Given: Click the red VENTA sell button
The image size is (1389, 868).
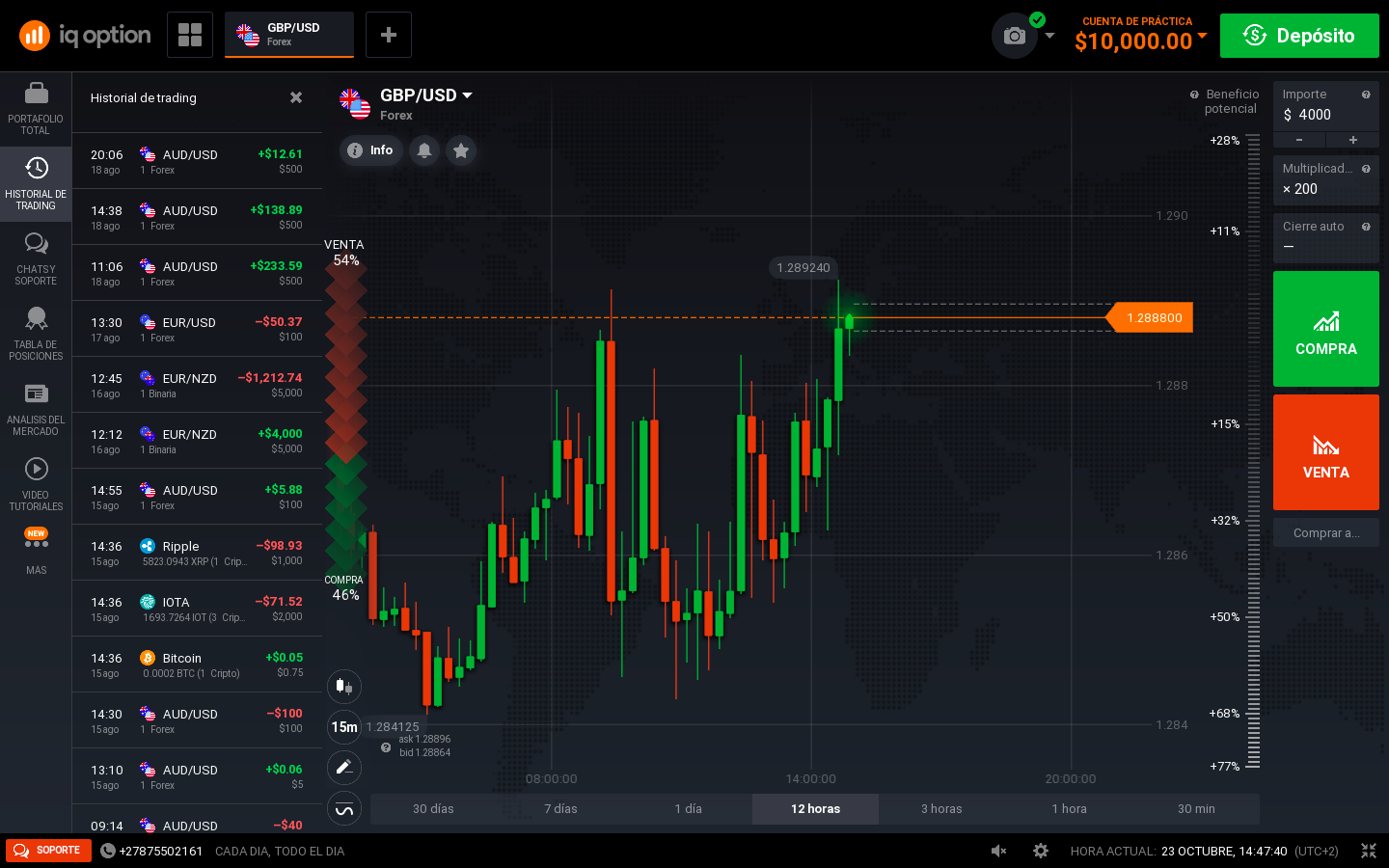Looking at the screenshot, I should pyautogui.click(x=1326, y=452).
